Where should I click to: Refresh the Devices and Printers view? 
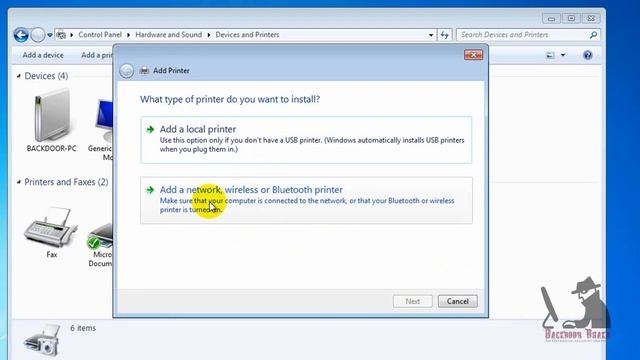[x=444, y=35]
